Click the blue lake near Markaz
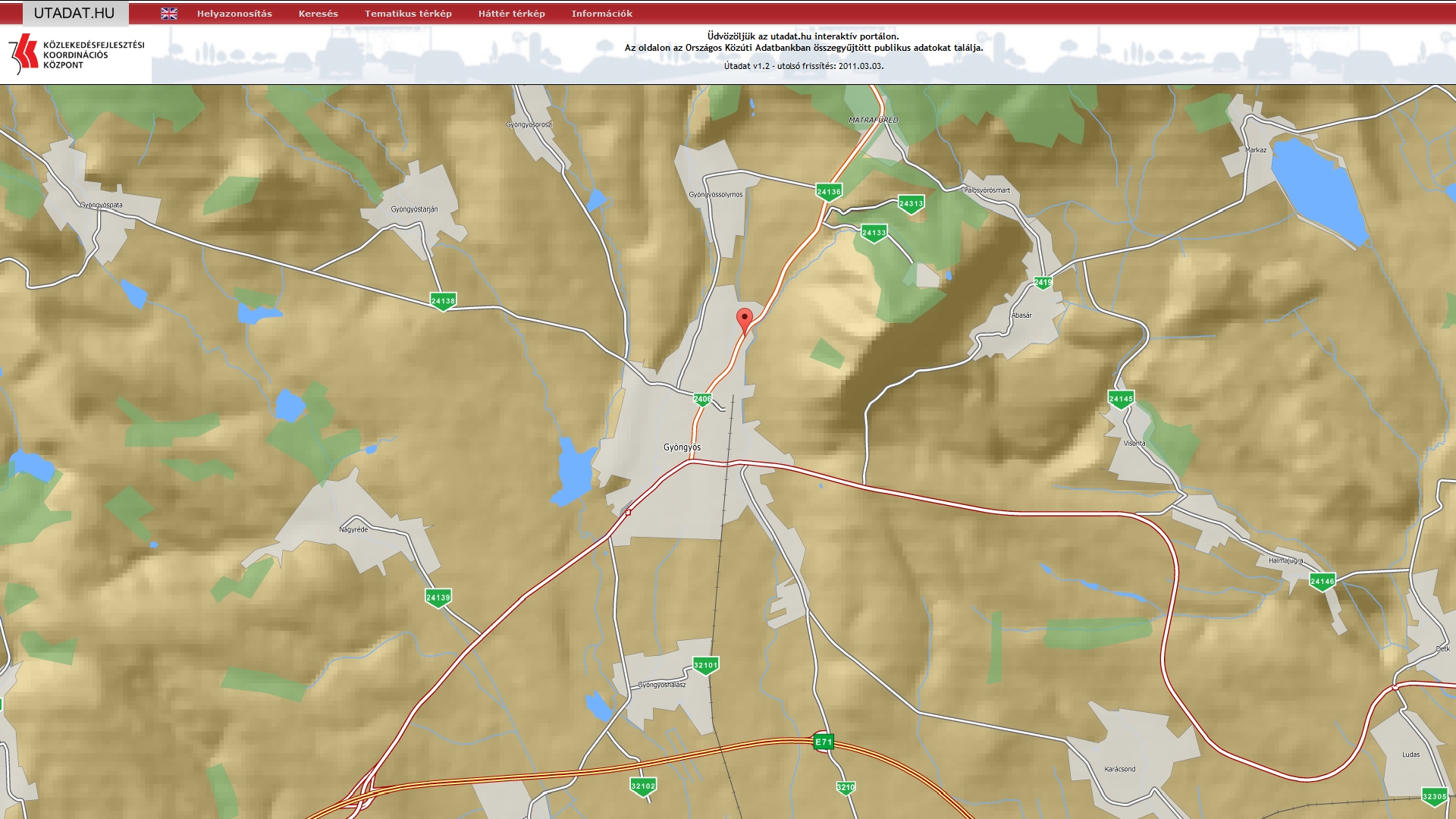1456x819 pixels. pos(1319,190)
